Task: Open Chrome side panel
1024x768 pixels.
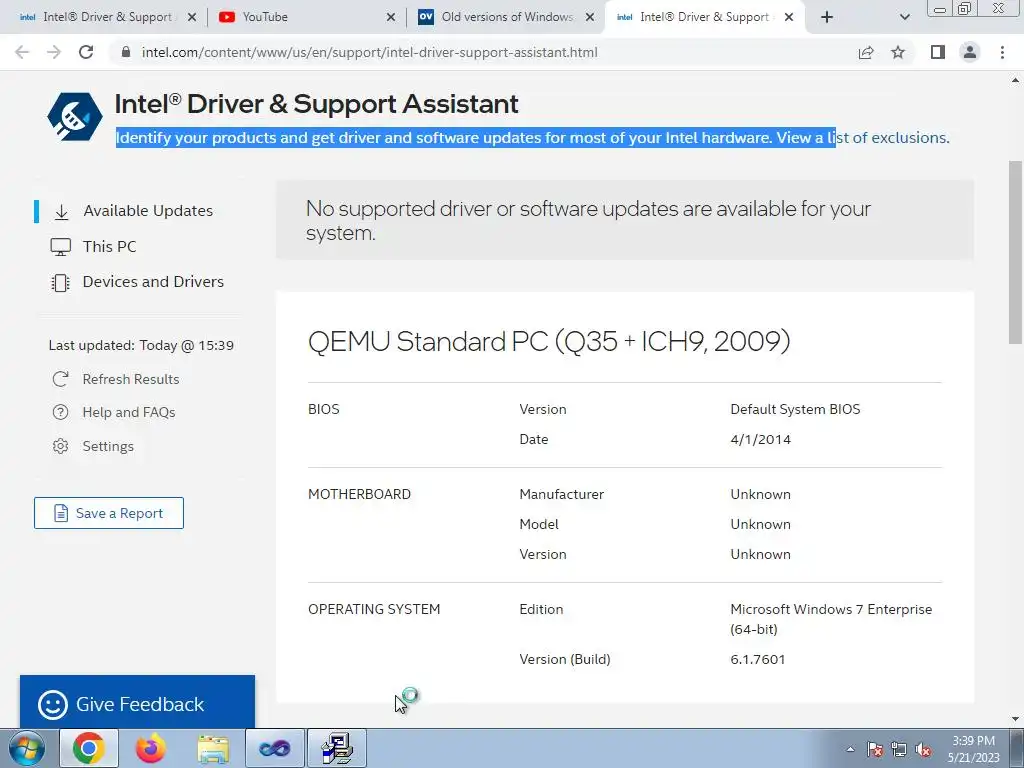Action: 938,52
